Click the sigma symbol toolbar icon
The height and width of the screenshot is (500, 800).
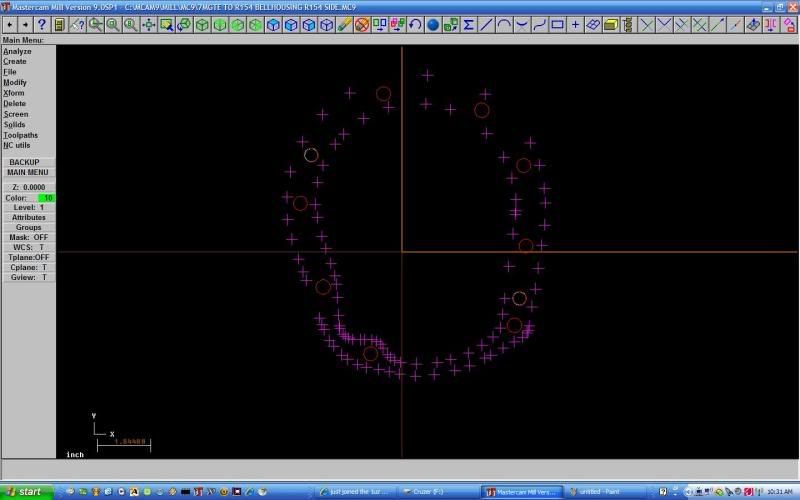point(468,24)
